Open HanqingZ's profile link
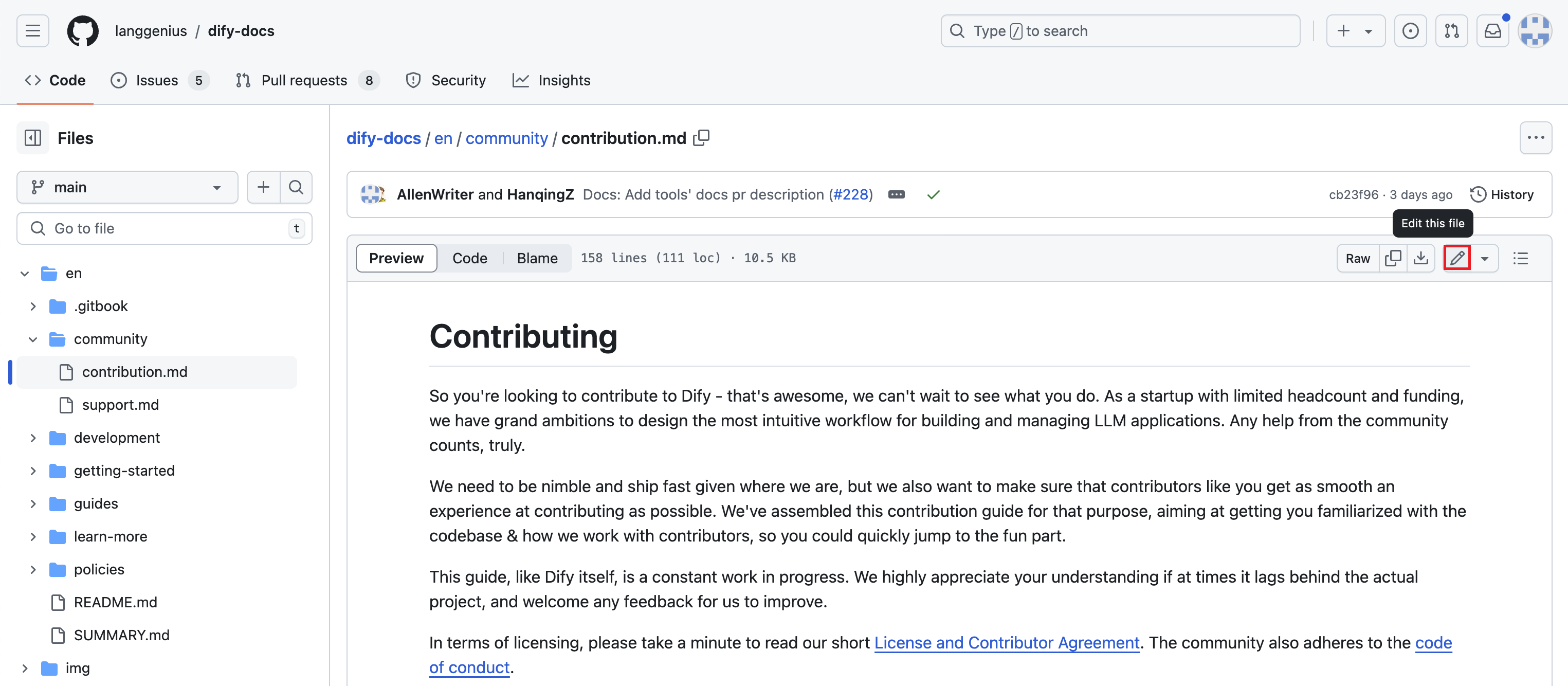1568x686 pixels. pos(540,195)
